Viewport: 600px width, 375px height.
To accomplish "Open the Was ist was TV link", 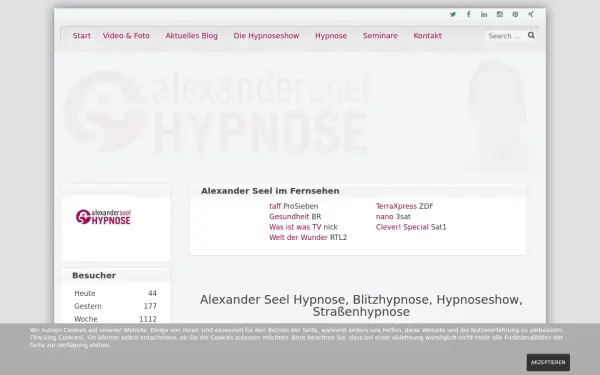I will 295,227.
